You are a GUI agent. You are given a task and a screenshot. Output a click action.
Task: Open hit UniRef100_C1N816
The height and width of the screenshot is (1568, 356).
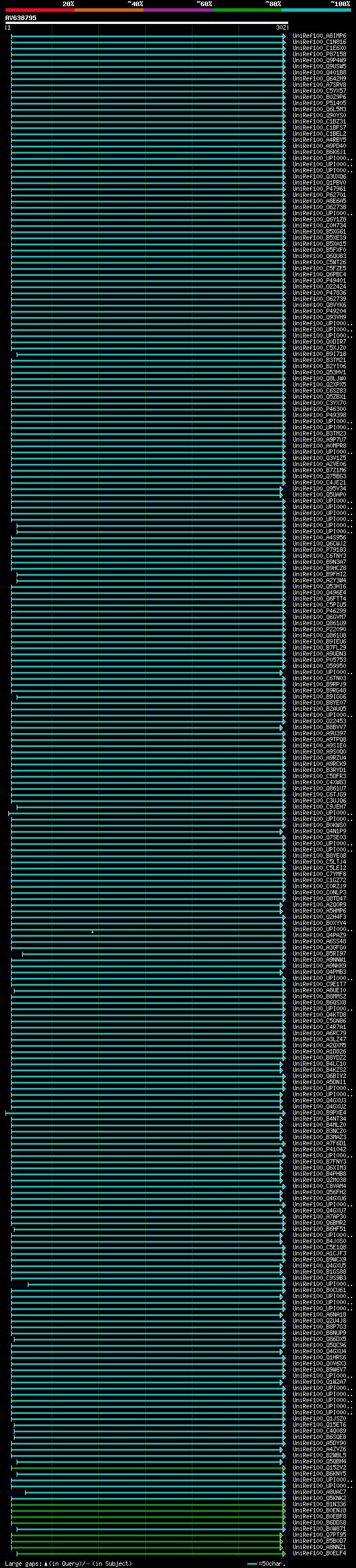[319, 42]
